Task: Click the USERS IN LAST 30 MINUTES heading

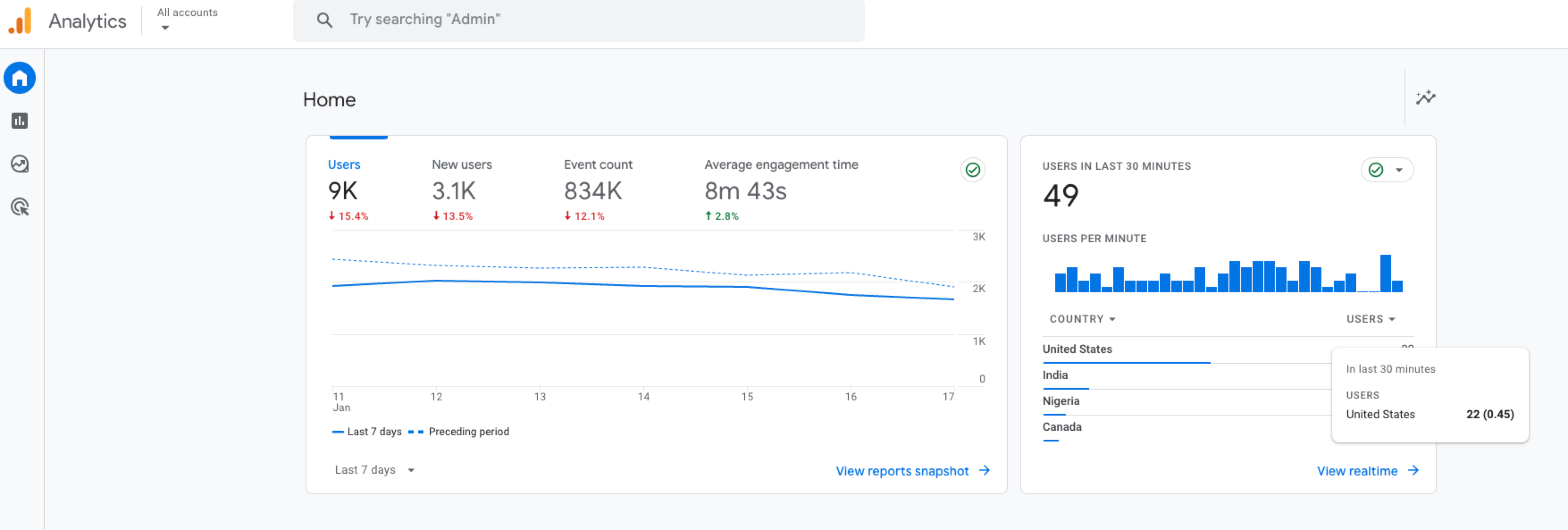Action: pos(1116,166)
